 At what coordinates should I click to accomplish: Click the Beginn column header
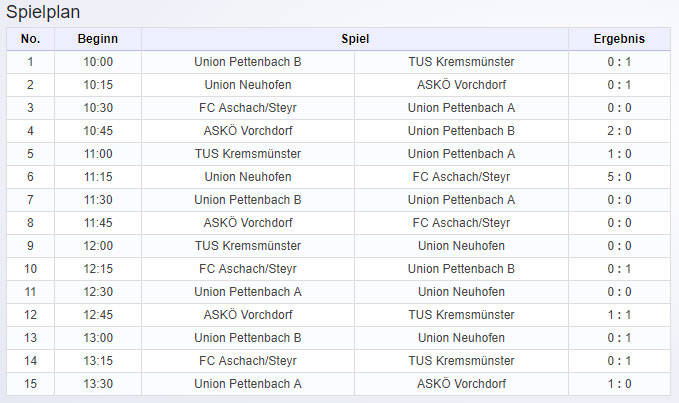(x=98, y=39)
